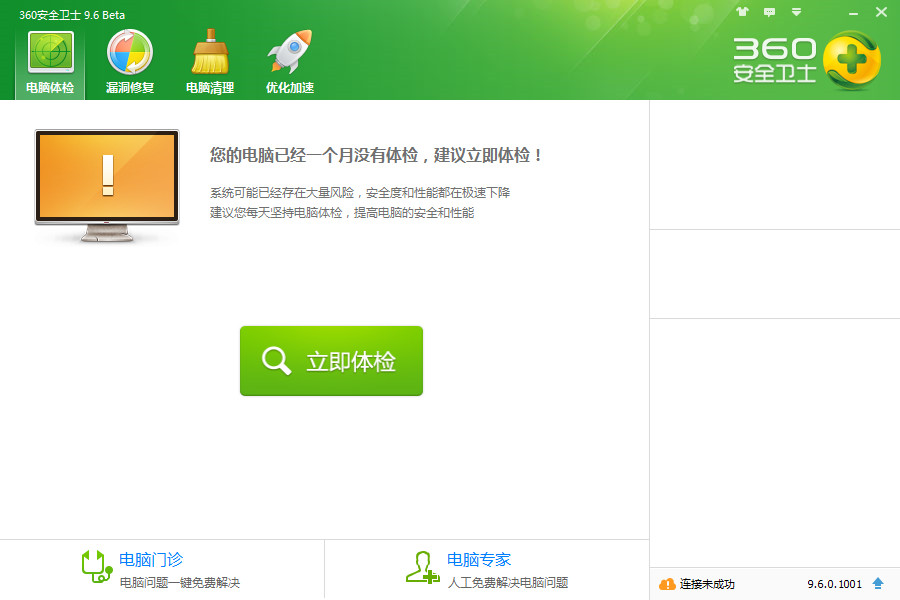Click the stethoscope icon beside 电脑门诊

[x=97, y=565]
